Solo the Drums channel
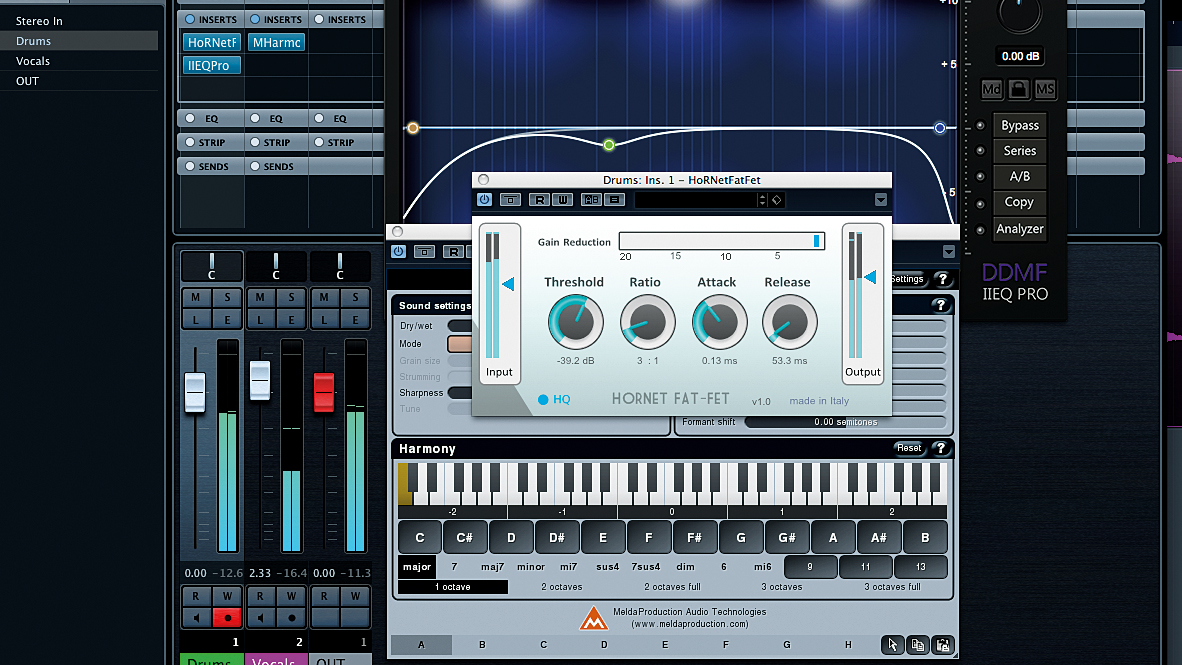 227,298
